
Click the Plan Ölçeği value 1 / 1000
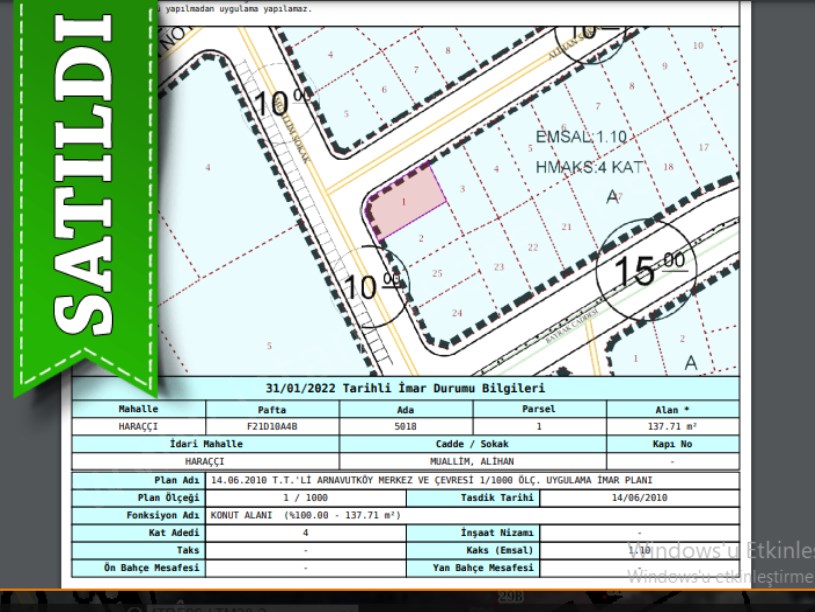(305, 497)
